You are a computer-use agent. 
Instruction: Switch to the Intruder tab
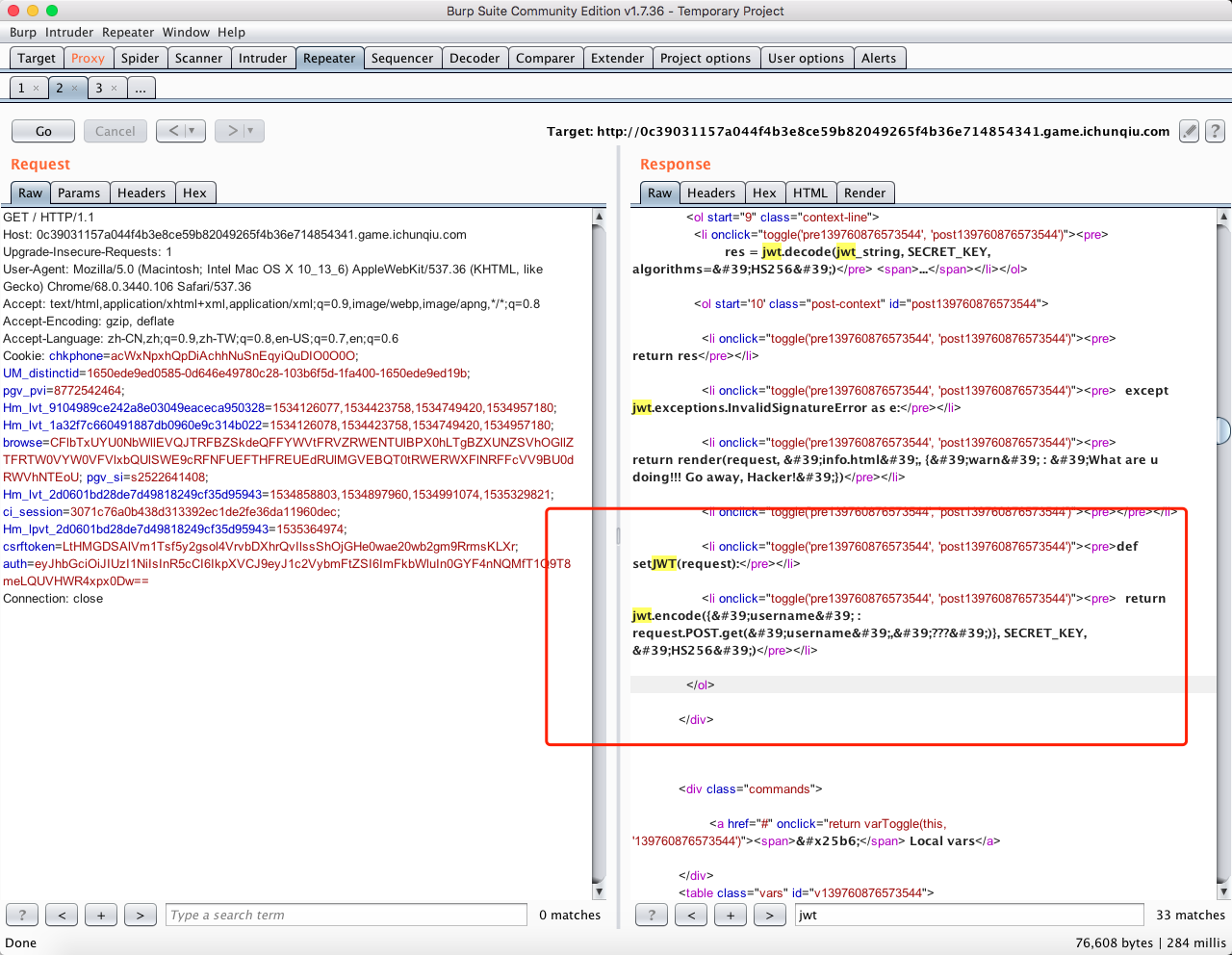(263, 58)
